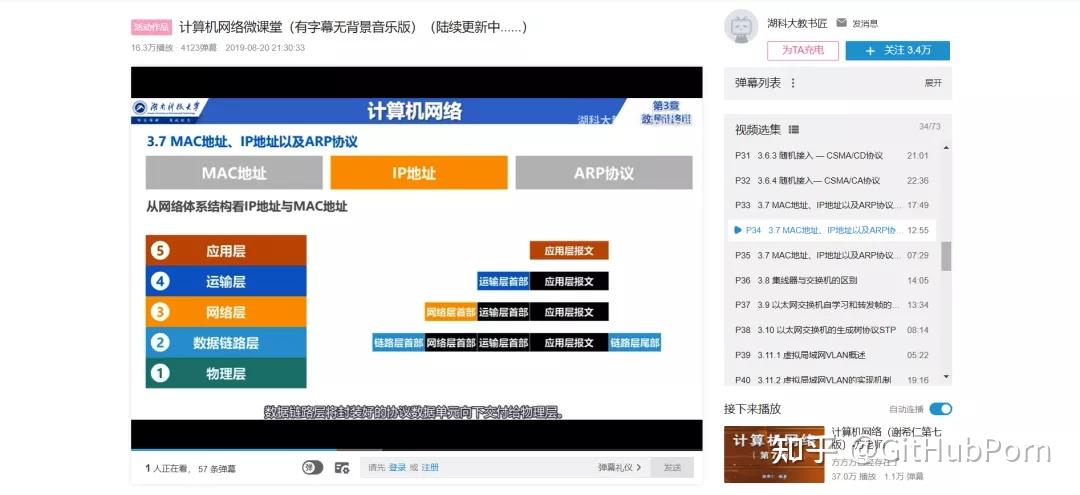
Task: Select episode P40 3.11.2 VLAN的实现机制
Action: pyautogui.click(x=832, y=379)
